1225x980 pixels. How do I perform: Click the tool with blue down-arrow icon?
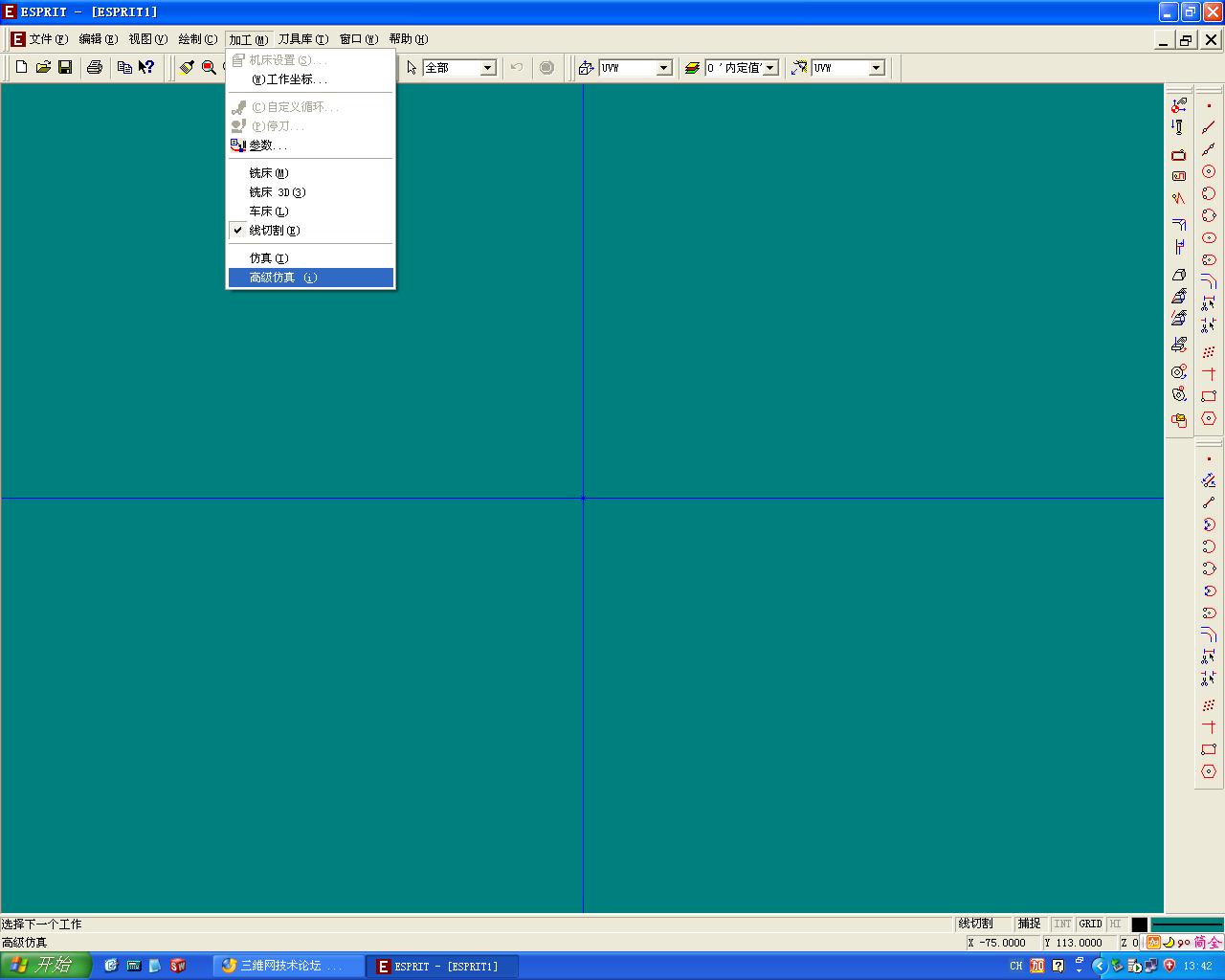coord(1179,127)
